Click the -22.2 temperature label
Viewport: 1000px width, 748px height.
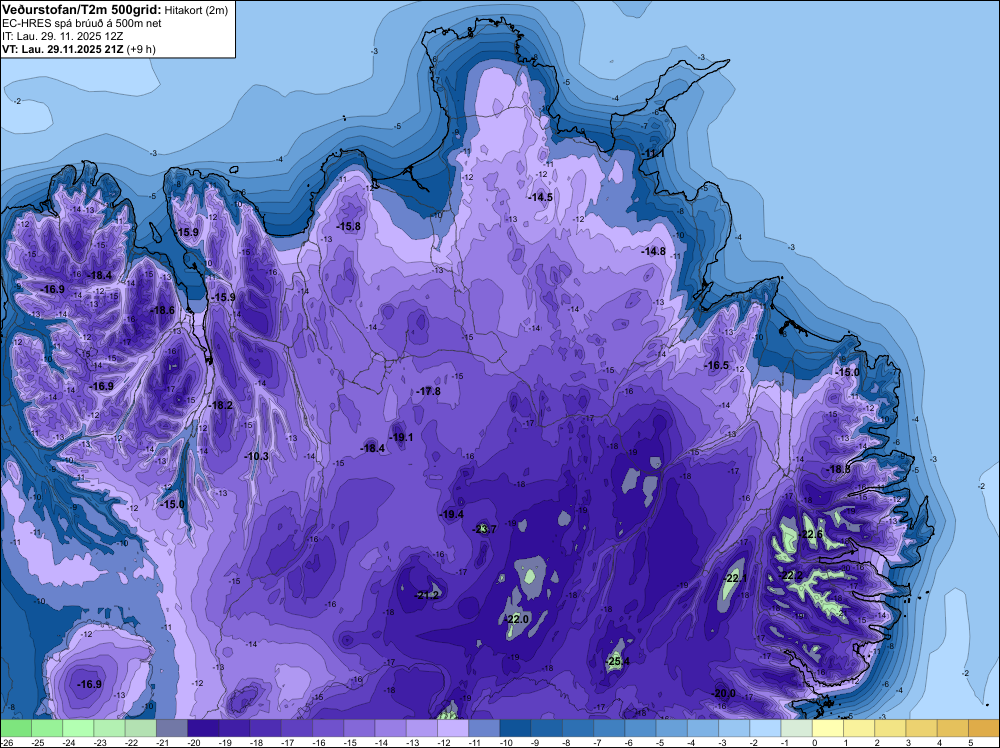(791, 575)
